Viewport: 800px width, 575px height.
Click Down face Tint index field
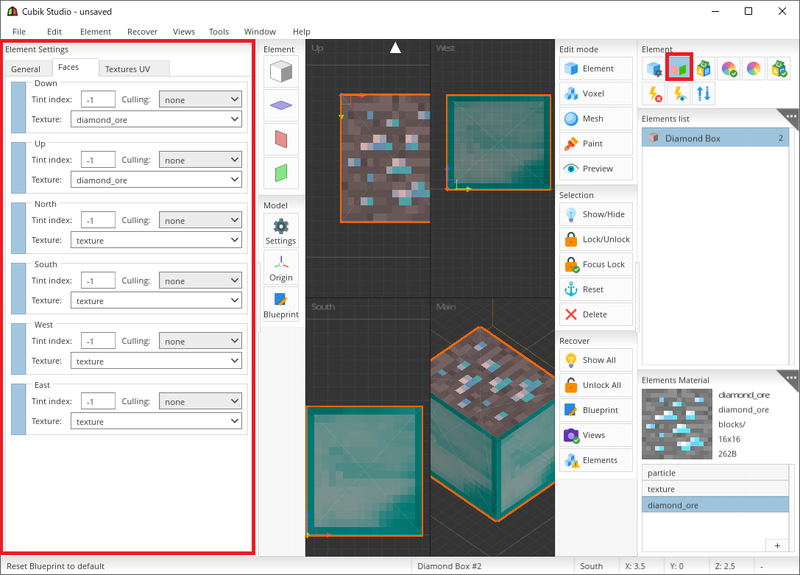(98, 99)
